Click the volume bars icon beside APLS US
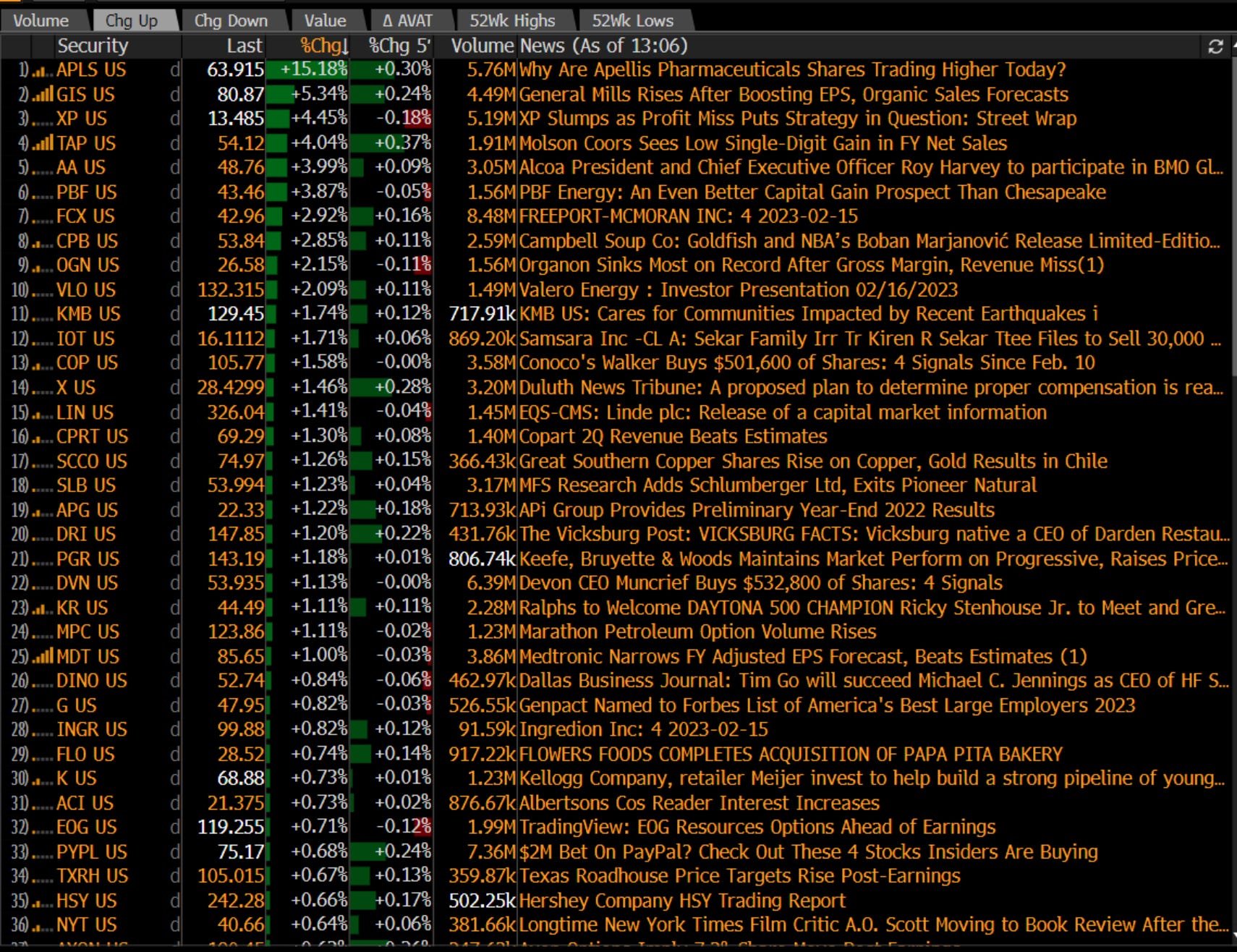The image size is (1237, 952). (43, 70)
